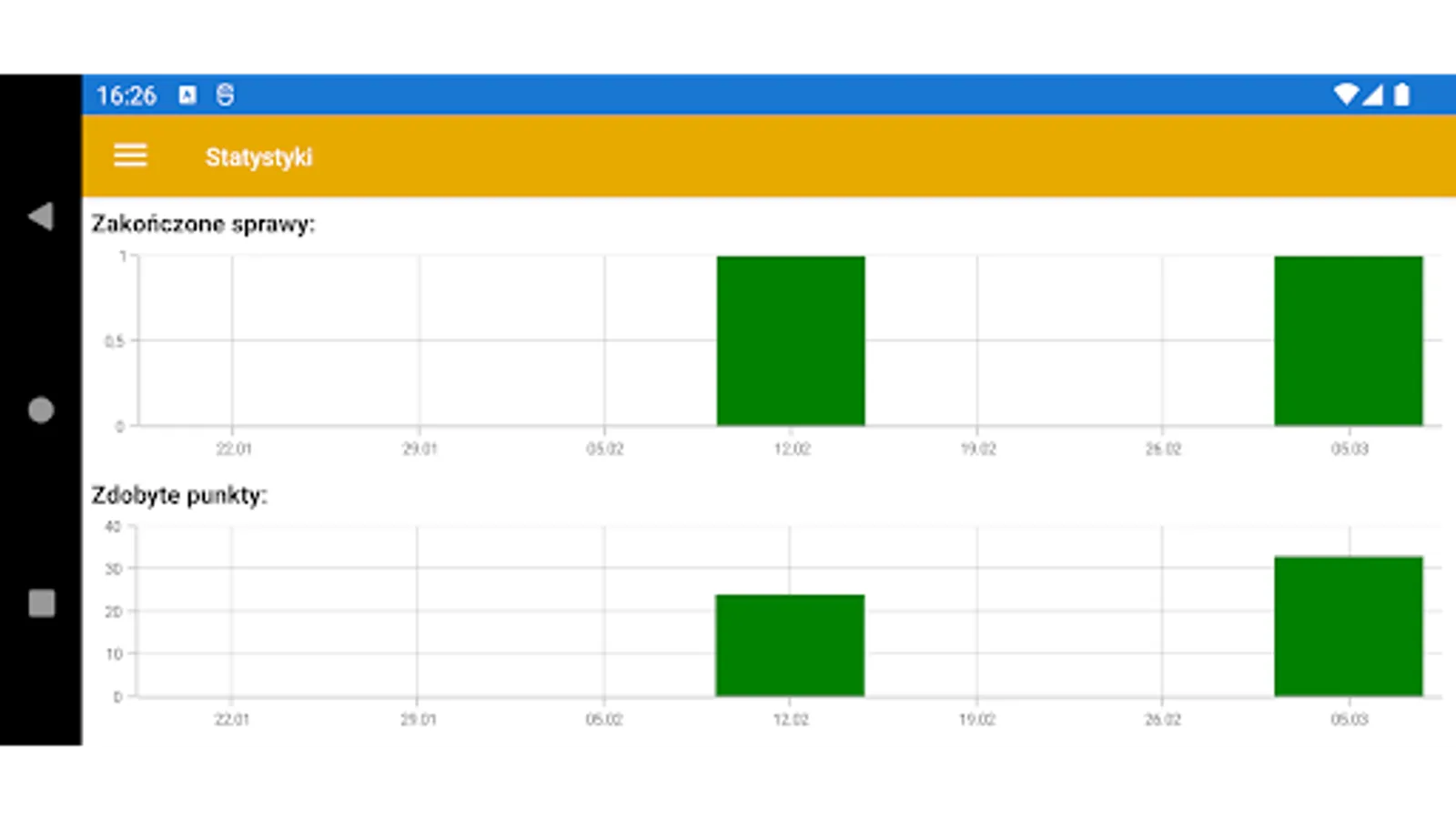The image size is (1456, 819).
Task: Click the 22.01 axis label on top chart
Action: tap(233, 448)
